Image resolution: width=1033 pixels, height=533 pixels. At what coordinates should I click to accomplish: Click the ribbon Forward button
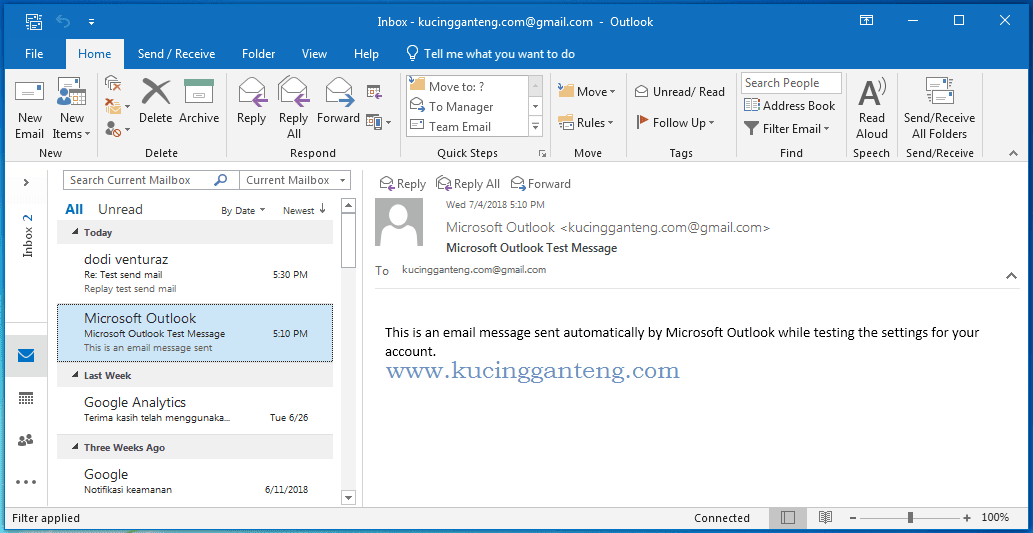tap(338, 101)
